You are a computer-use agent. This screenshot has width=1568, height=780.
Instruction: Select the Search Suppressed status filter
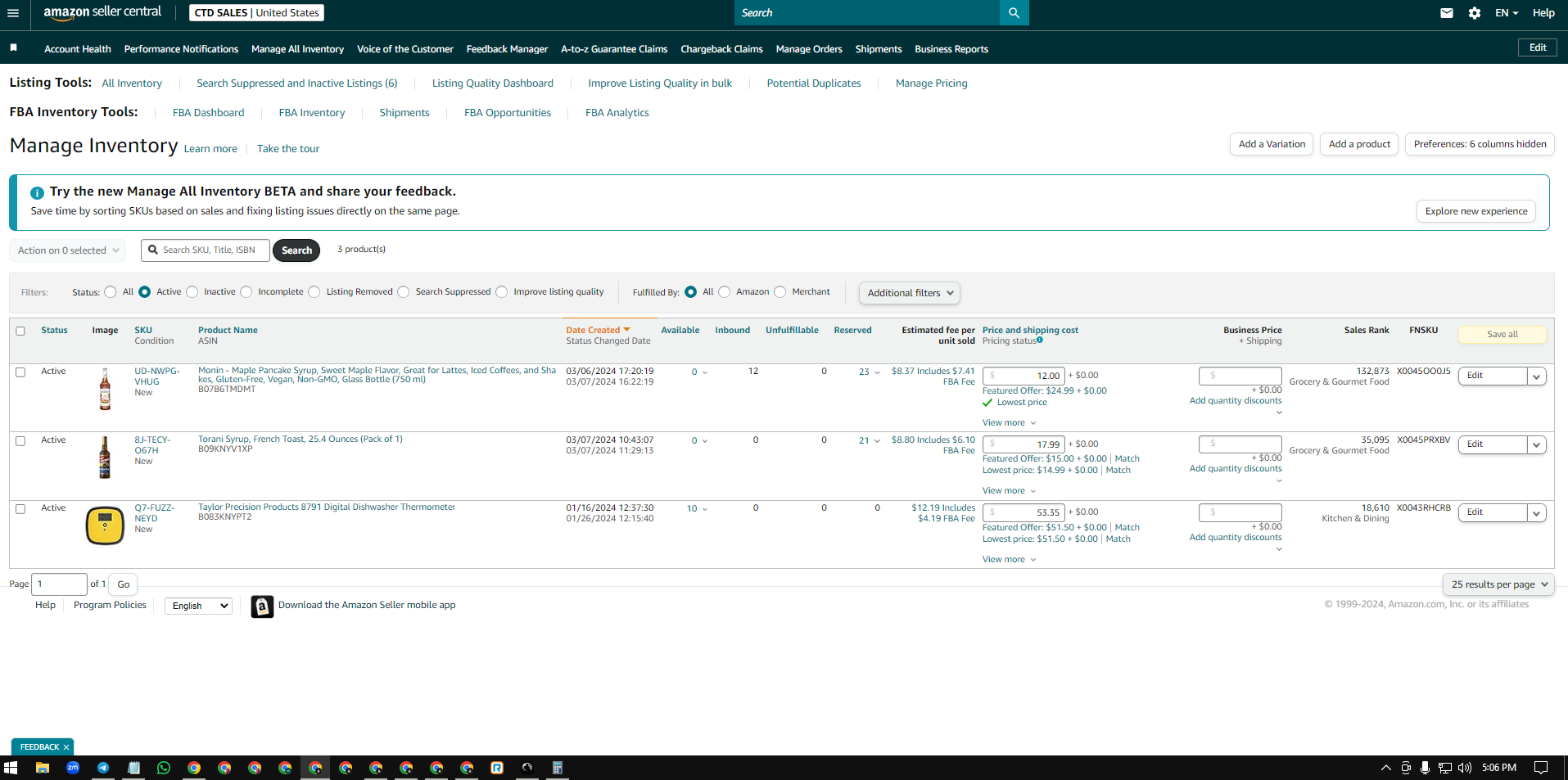coord(404,292)
